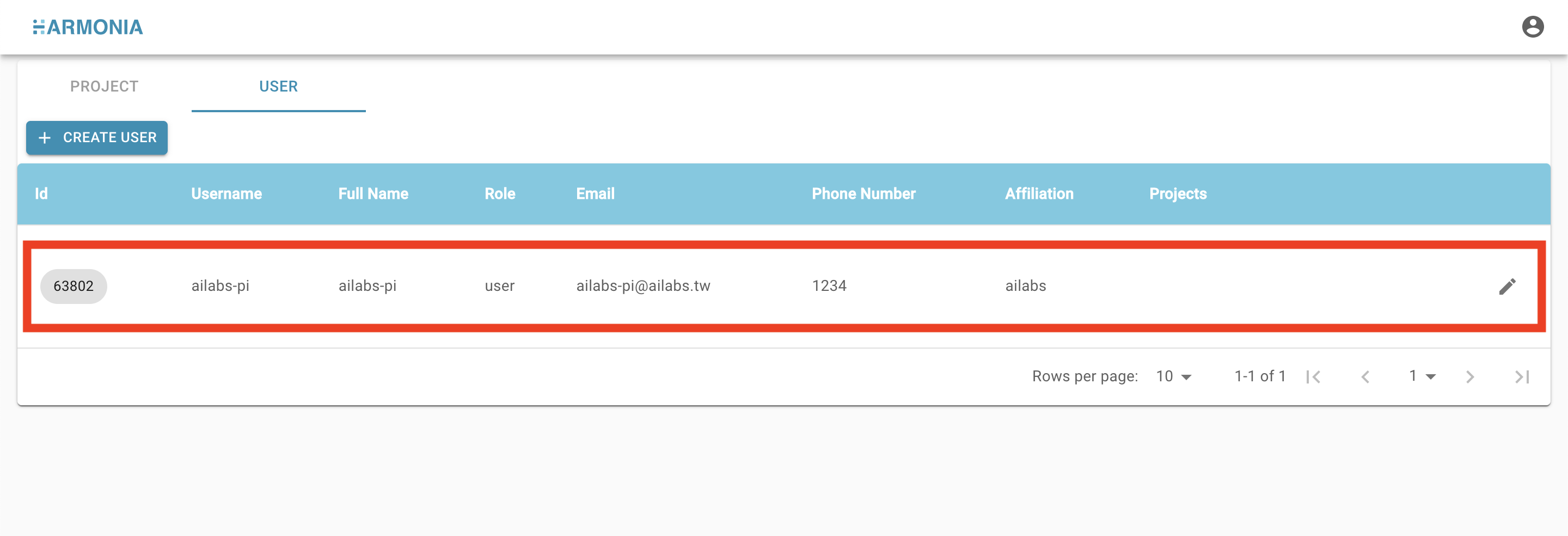Click the Role column header
This screenshot has height=536, width=1568.
pyautogui.click(x=500, y=194)
